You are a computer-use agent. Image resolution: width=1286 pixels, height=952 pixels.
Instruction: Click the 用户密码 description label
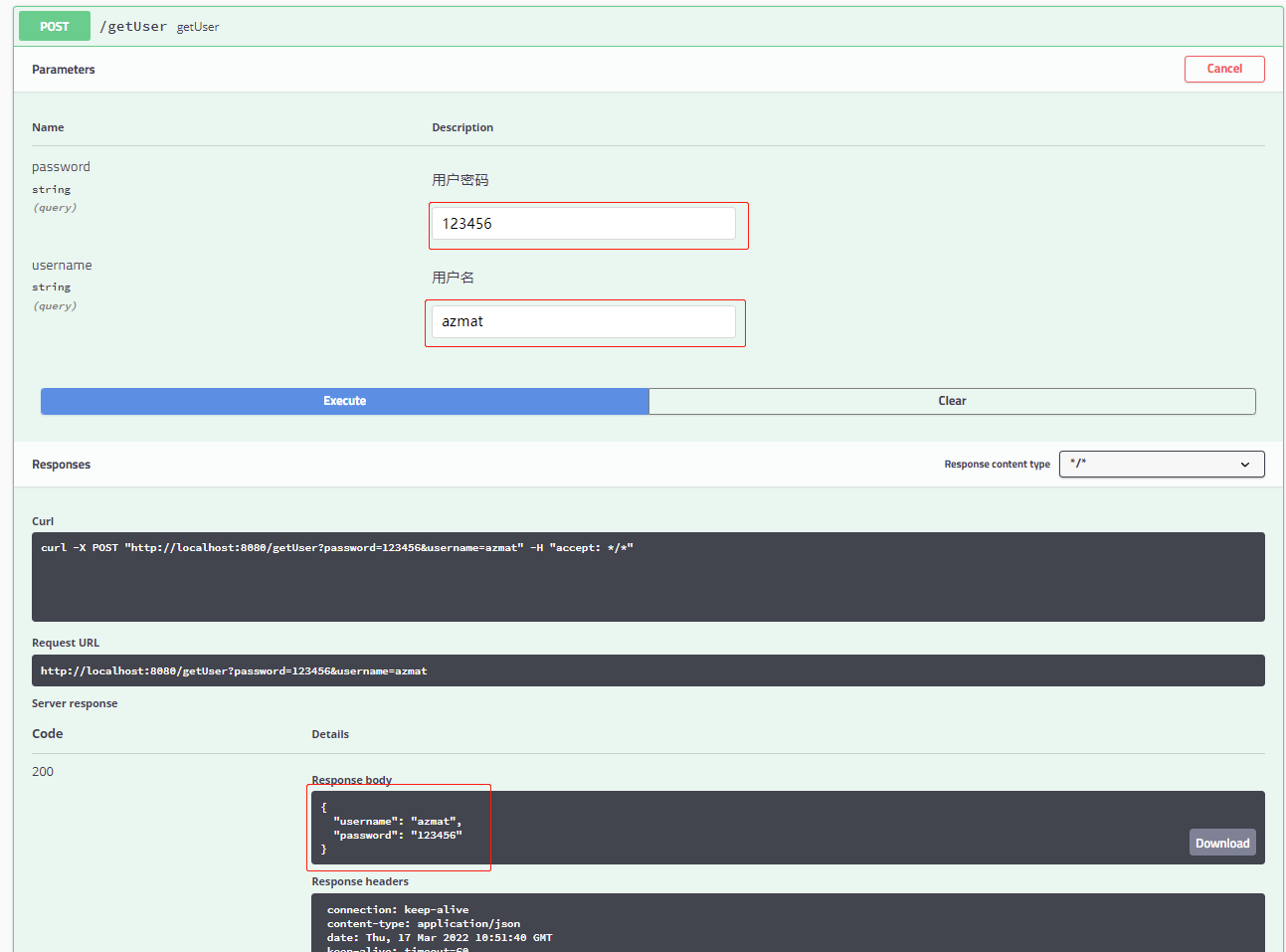pyautogui.click(x=460, y=180)
